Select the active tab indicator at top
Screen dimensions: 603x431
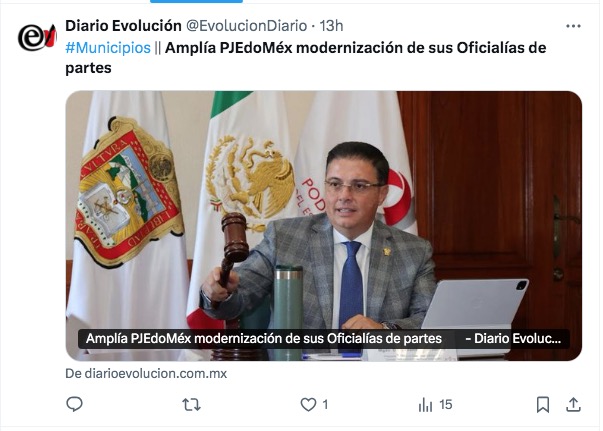pos(196,1)
